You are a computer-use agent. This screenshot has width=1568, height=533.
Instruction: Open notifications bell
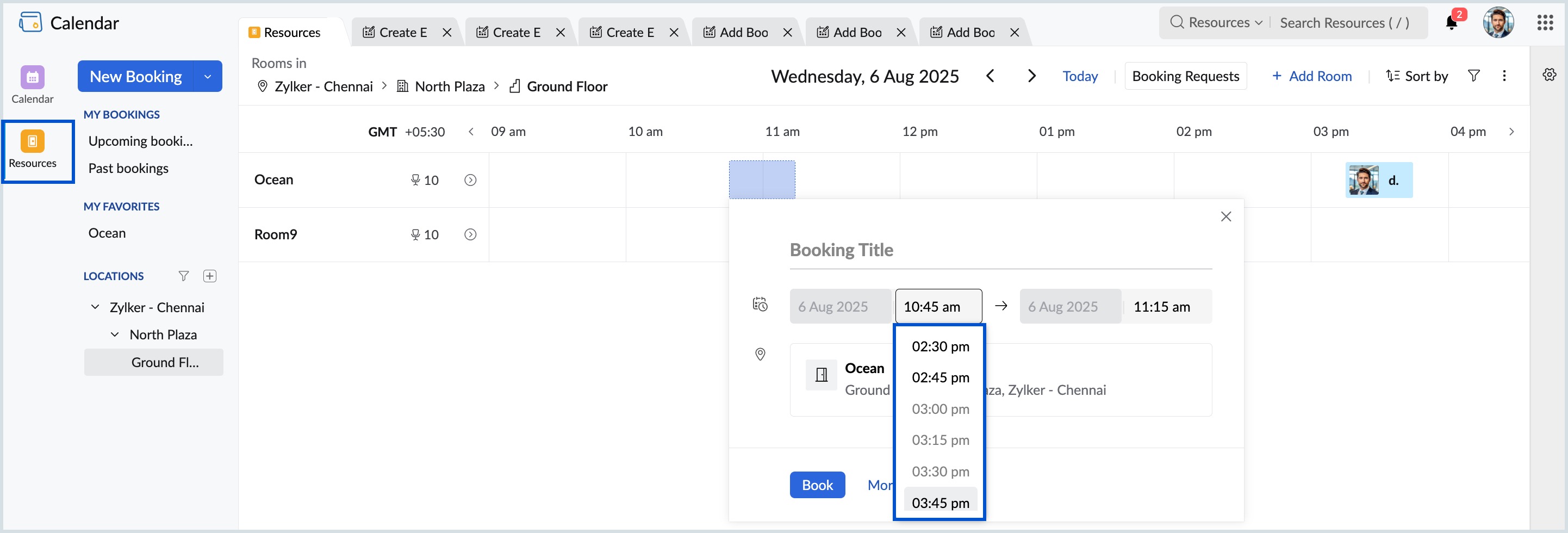tap(1451, 22)
